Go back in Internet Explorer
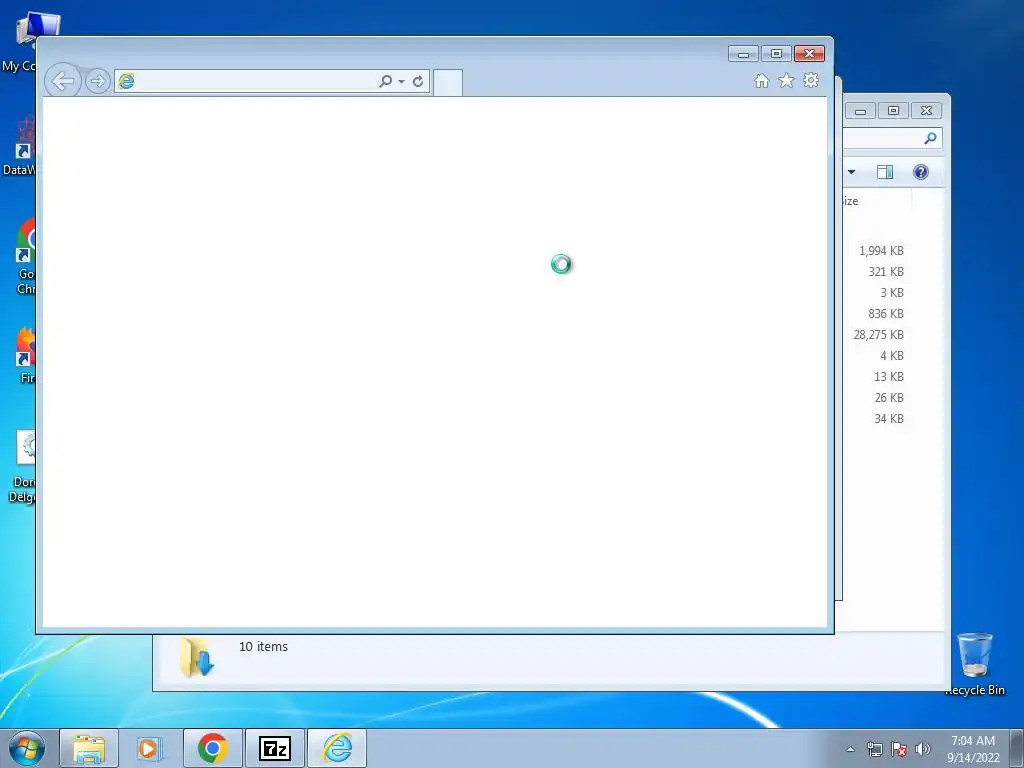Screen dimensions: 1024x768 coord(63,81)
